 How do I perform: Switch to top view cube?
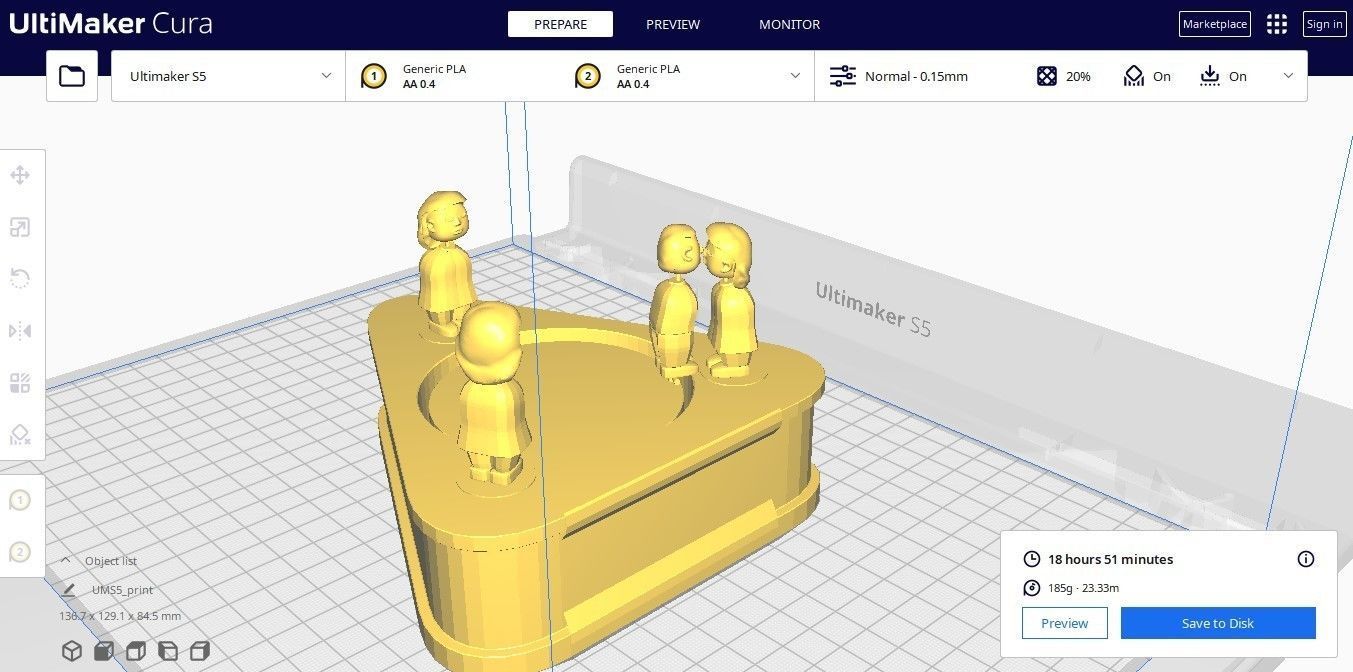coord(136,651)
